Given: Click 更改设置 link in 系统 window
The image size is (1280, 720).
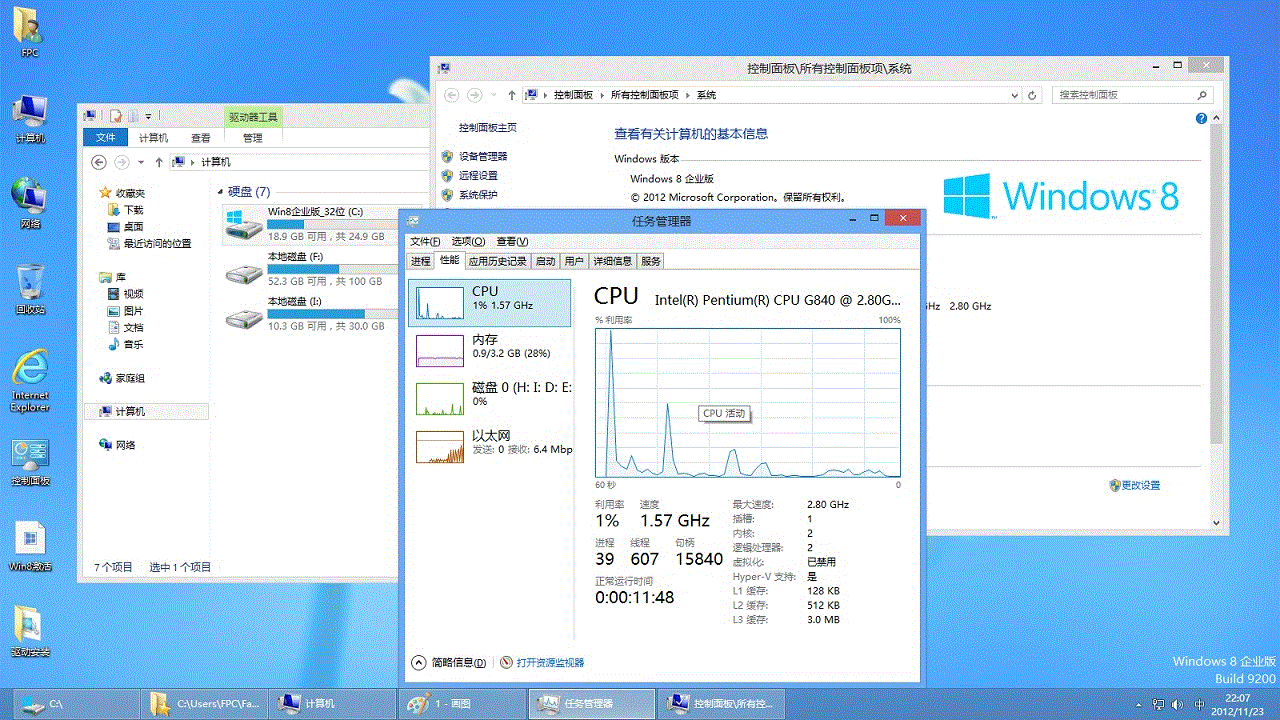Looking at the screenshot, I should click(x=1140, y=485).
